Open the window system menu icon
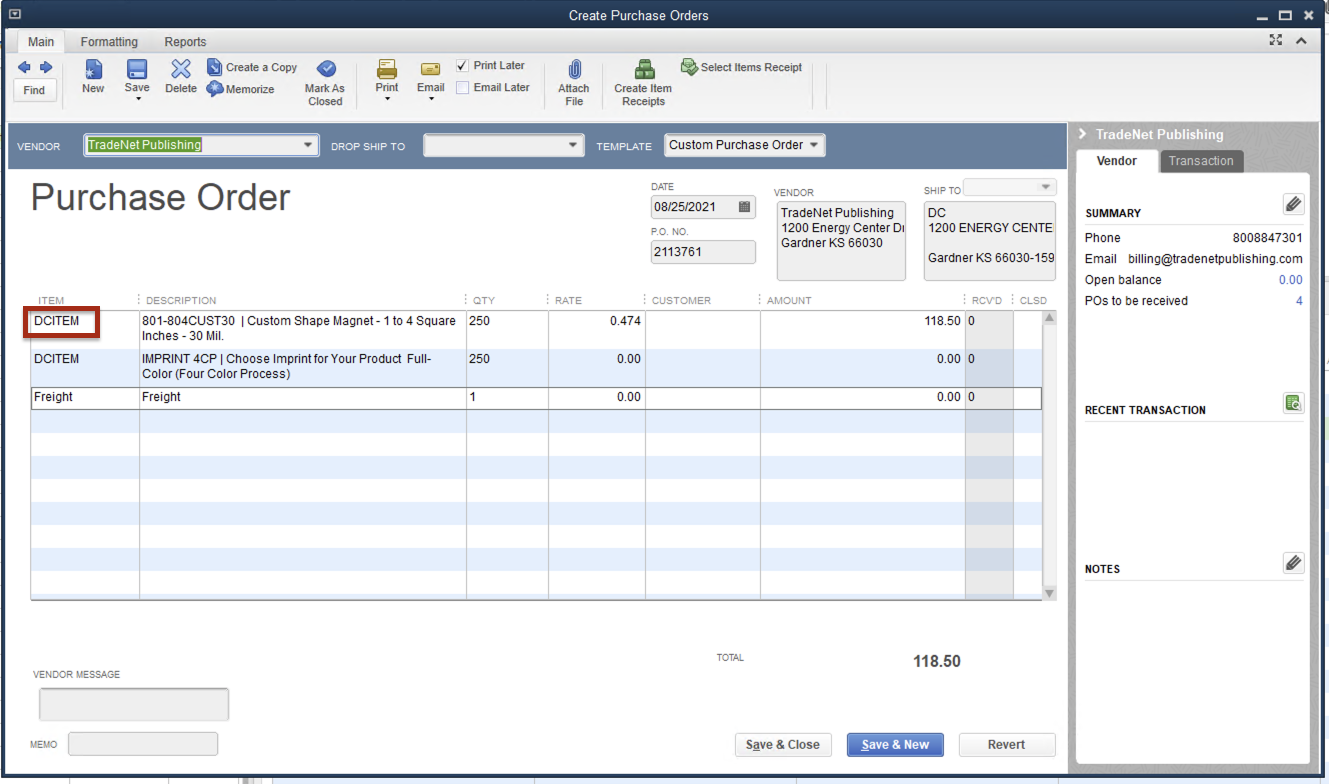The height and width of the screenshot is (784, 1329). 14,15
